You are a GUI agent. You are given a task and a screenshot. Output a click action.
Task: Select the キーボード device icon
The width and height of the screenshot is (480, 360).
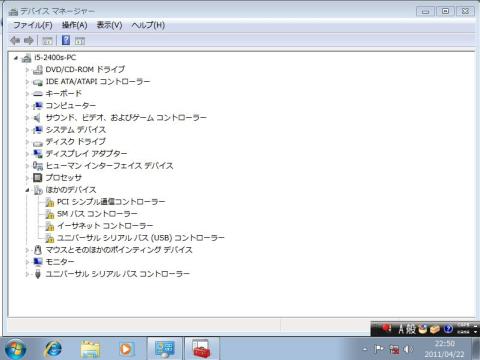coord(38,94)
